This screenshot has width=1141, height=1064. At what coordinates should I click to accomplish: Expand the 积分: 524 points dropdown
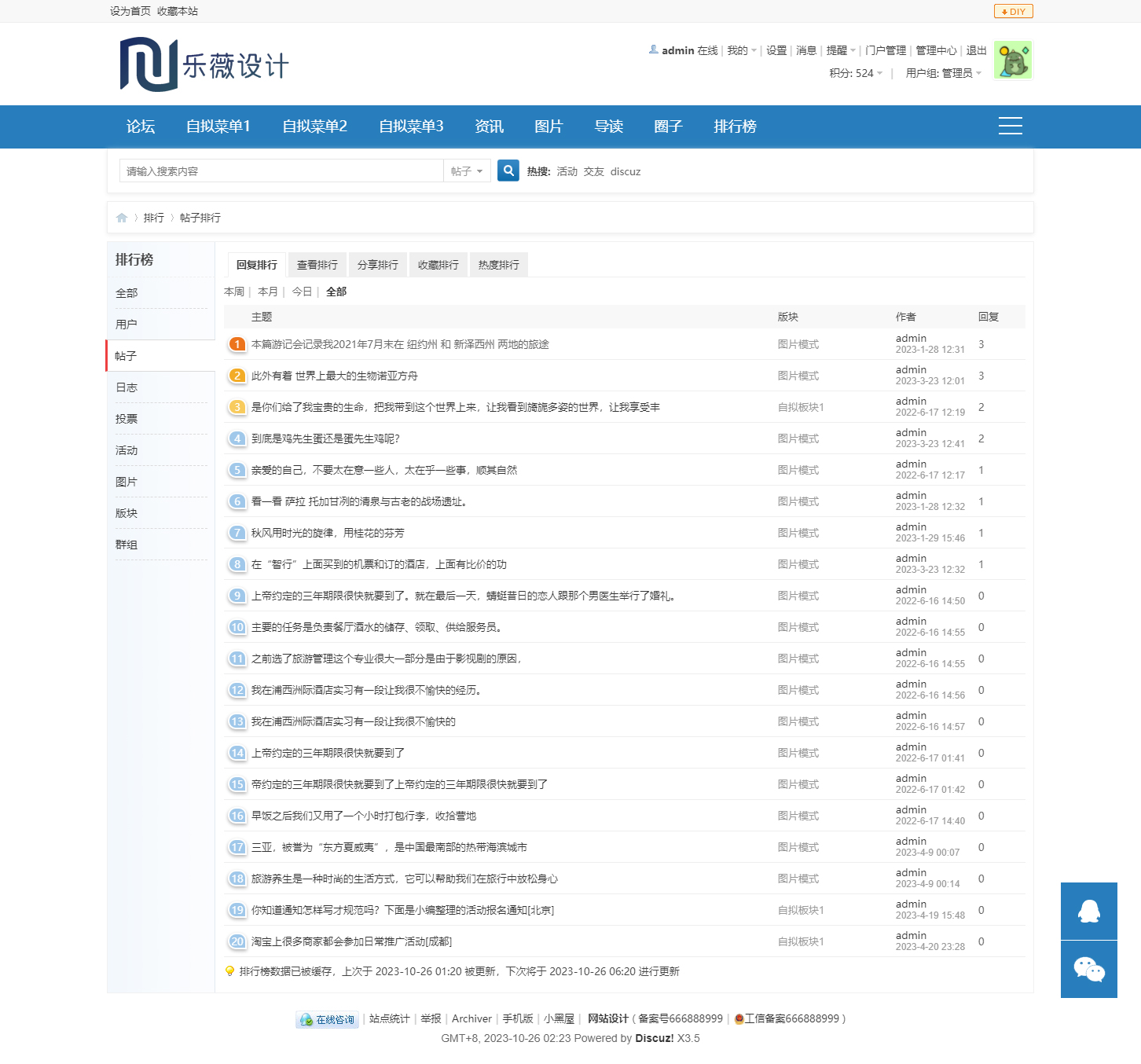pos(856,73)
